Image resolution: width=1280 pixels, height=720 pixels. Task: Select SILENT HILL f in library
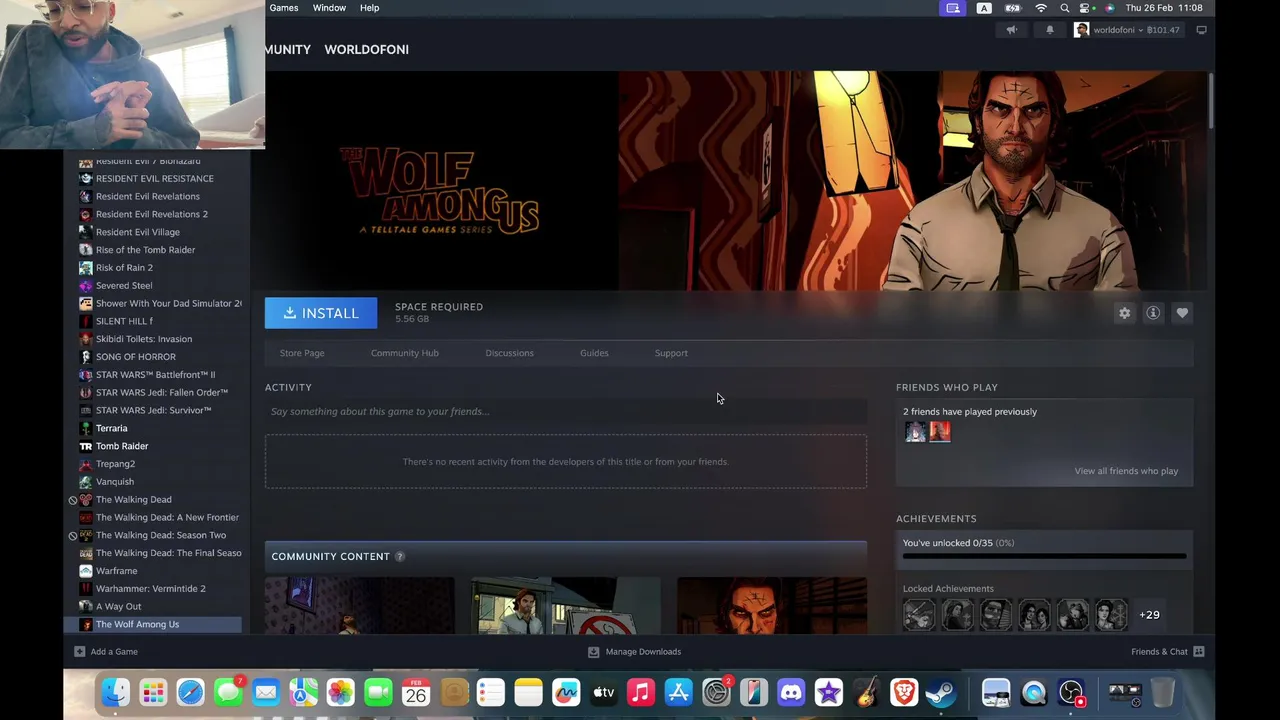[x=124, y=321]
